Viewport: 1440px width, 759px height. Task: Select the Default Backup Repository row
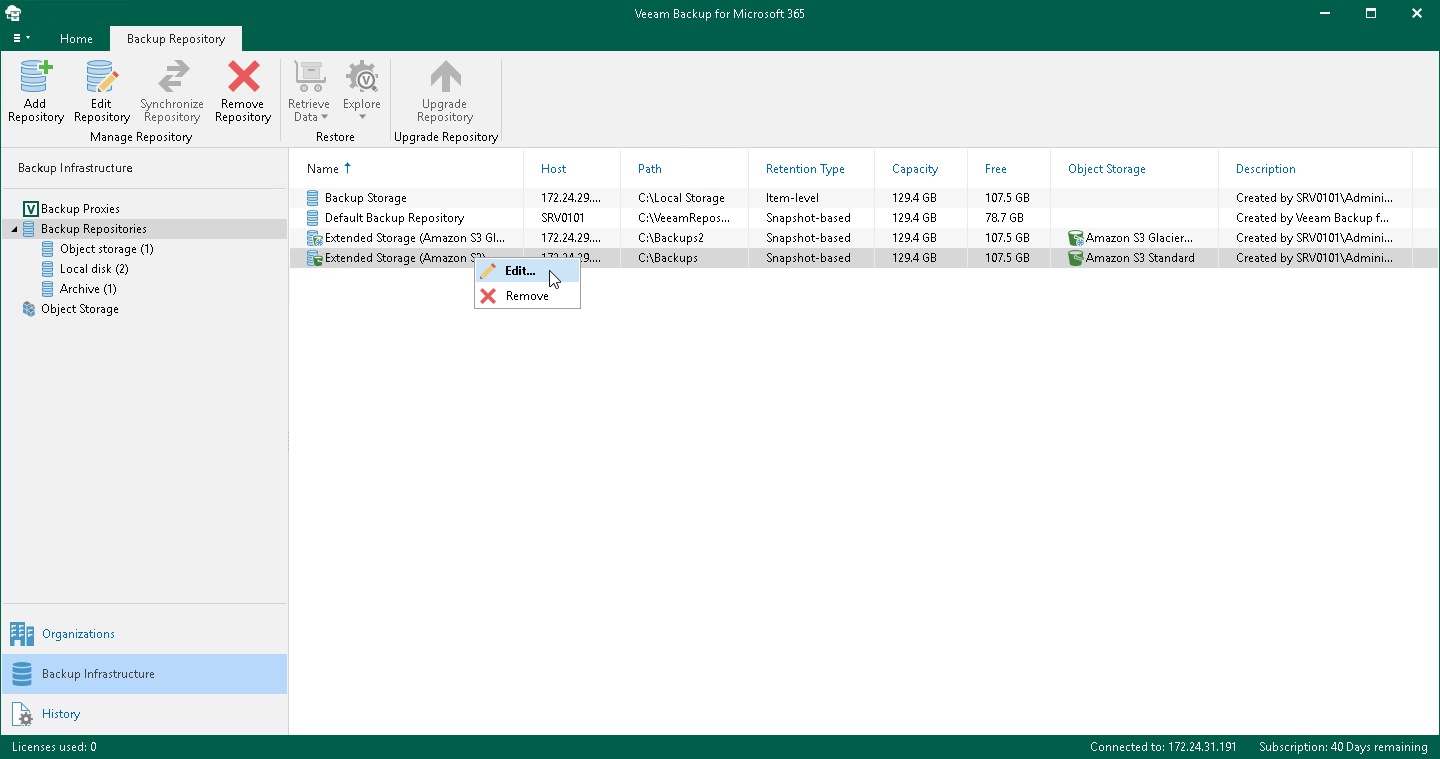point(863,218)
